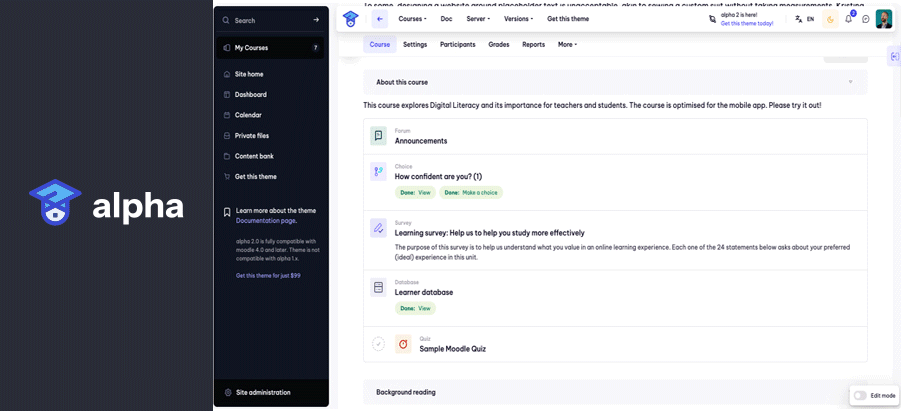901x411 pixels.
Task: Open Site administration at sidebar bottom
Action: click(x=271, y=393)
